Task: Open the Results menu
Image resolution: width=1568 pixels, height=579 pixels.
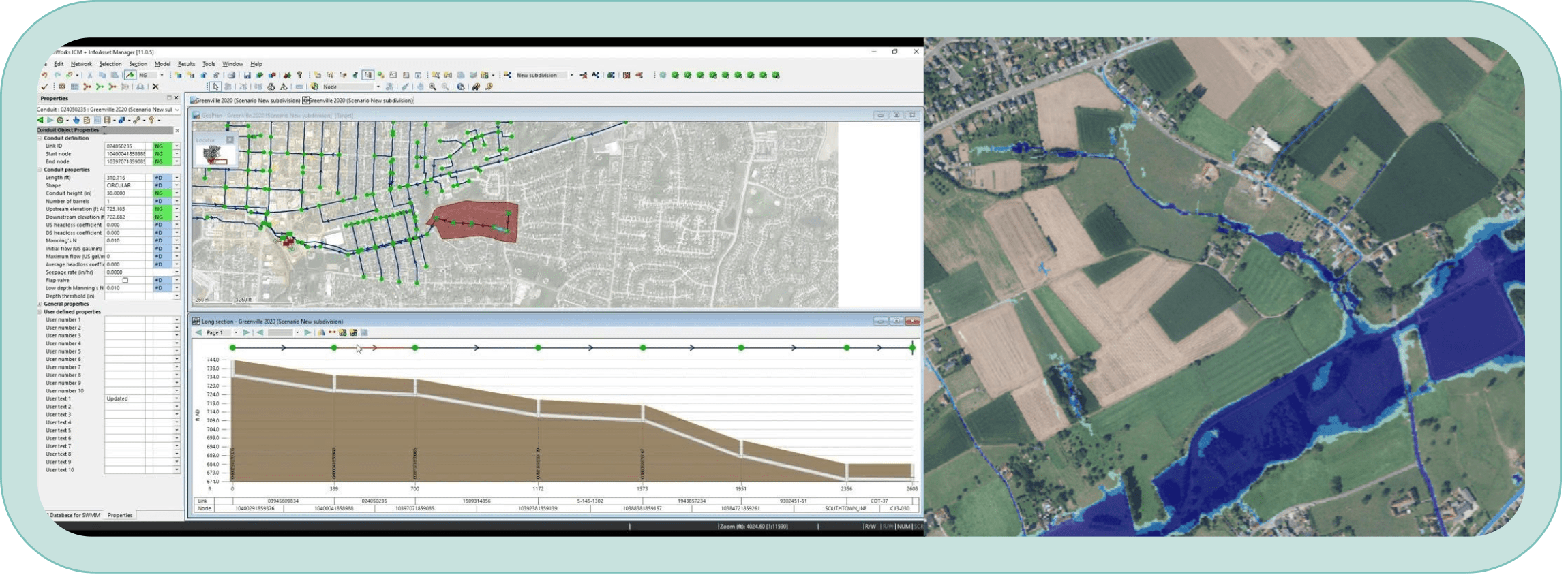Action: pos(186,64)
